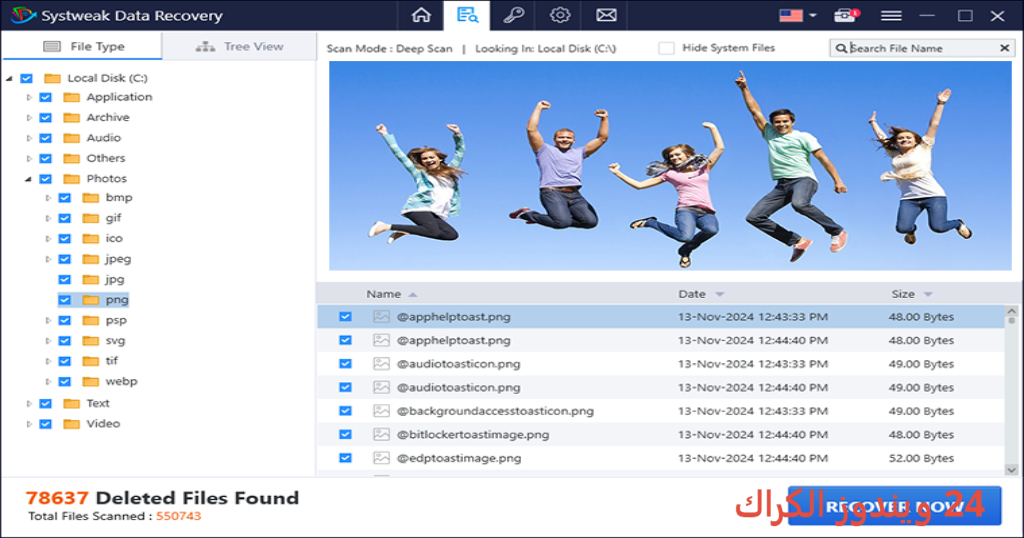Enable the Hide System Files checkbox

666,48
